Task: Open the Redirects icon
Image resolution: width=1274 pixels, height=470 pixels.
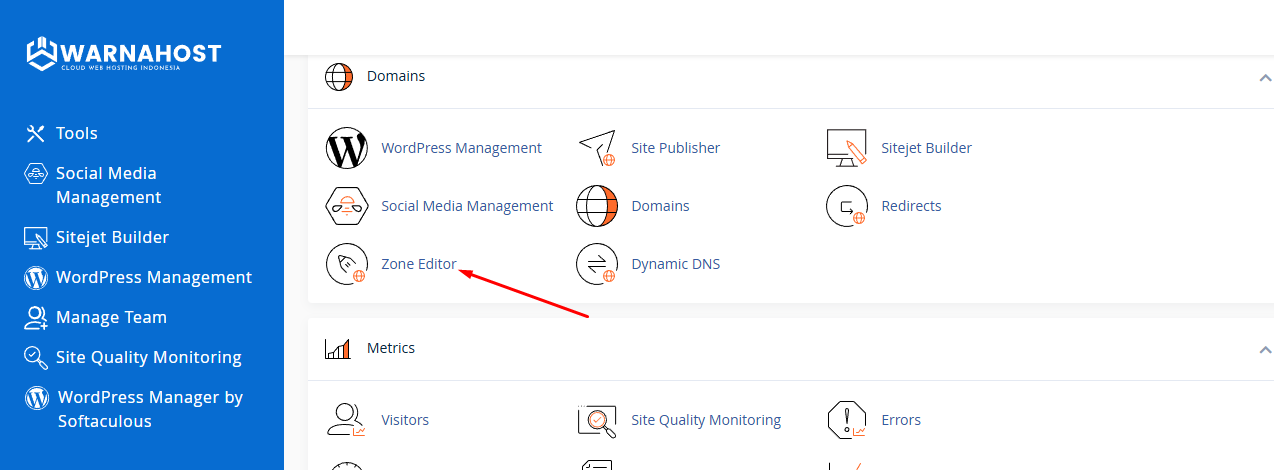Action: coord(846,206)
